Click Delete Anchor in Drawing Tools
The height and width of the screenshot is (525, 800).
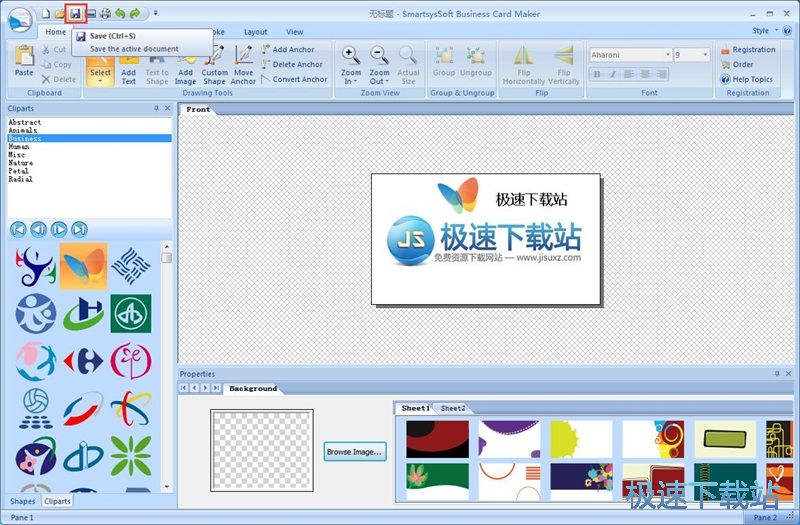(292, 64)
